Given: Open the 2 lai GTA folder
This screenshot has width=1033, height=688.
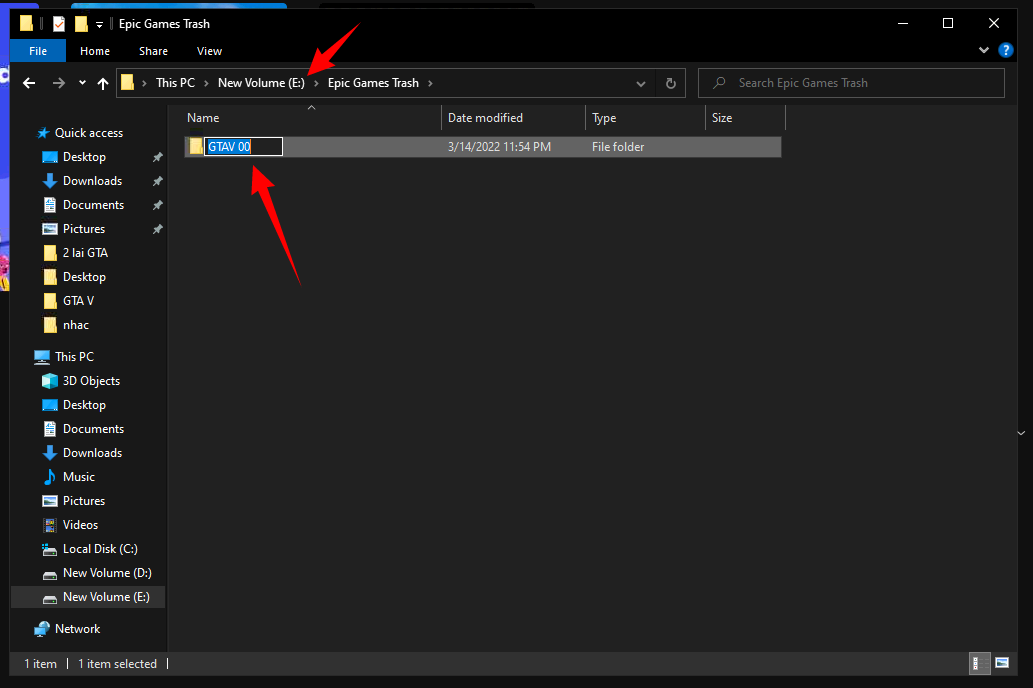Looking at the screenshot, I should (x=85, y=253).
